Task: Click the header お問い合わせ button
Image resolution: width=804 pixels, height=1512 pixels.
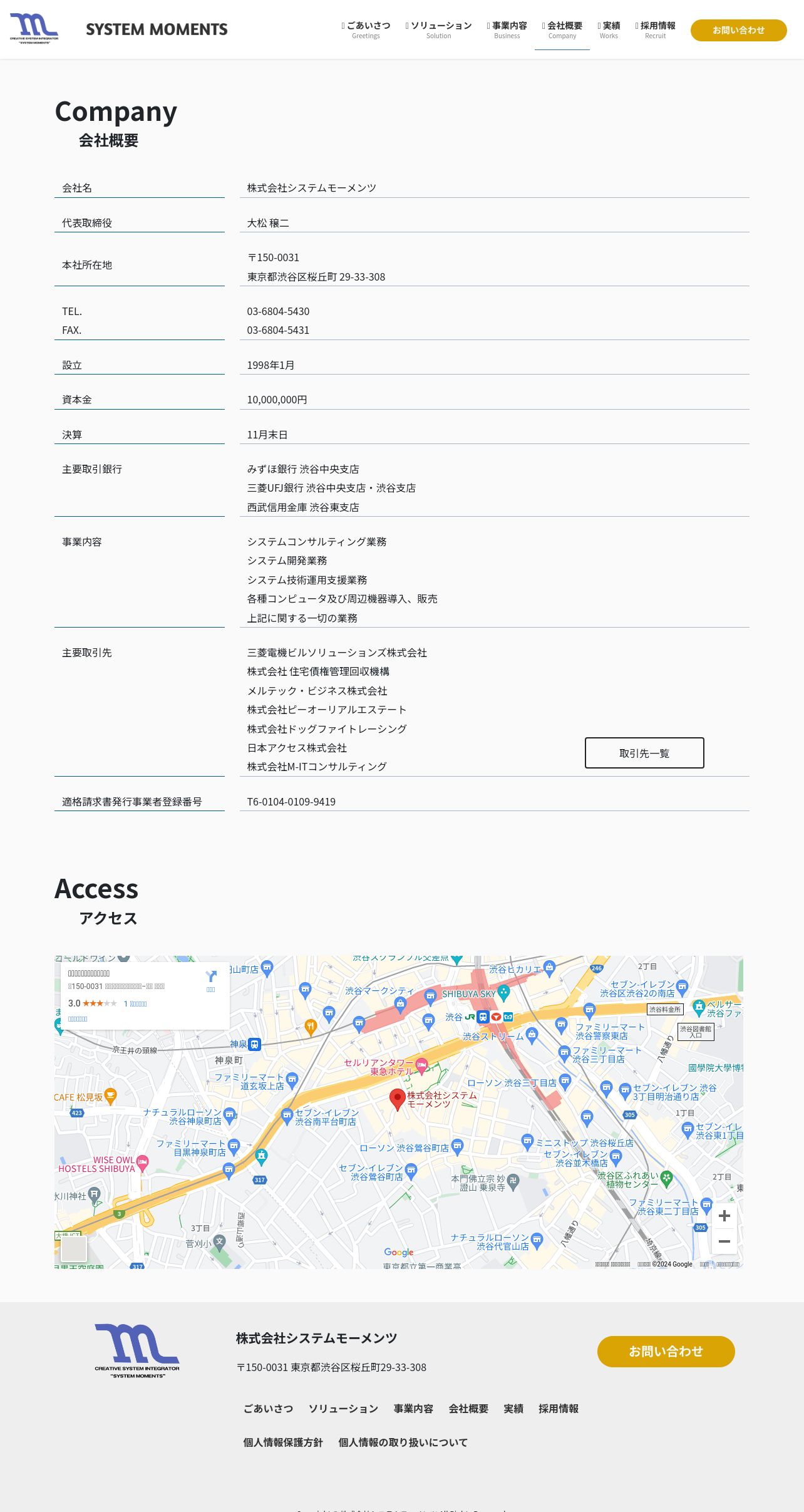Action: point(738,30)
